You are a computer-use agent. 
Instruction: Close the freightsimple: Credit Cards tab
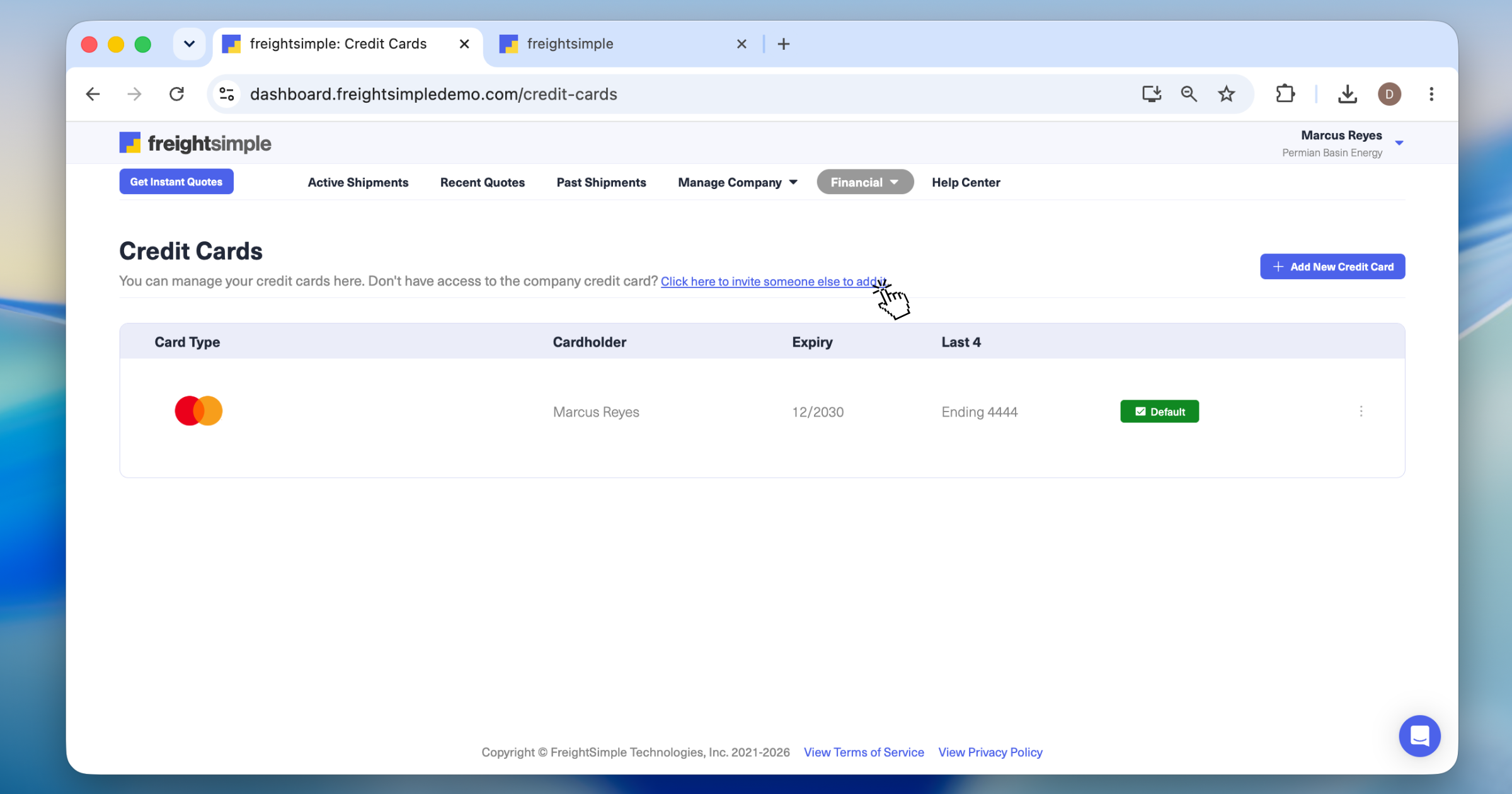tap(464, 44)
